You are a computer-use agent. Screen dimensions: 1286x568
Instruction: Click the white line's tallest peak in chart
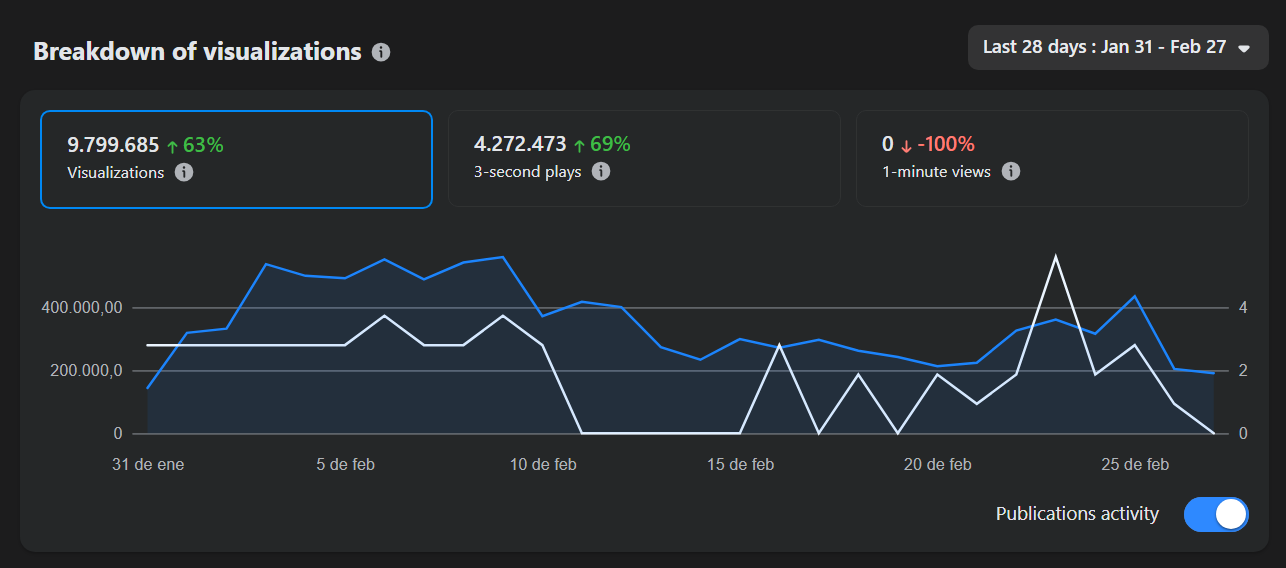pyautogui.click(x=1055, y=257)
